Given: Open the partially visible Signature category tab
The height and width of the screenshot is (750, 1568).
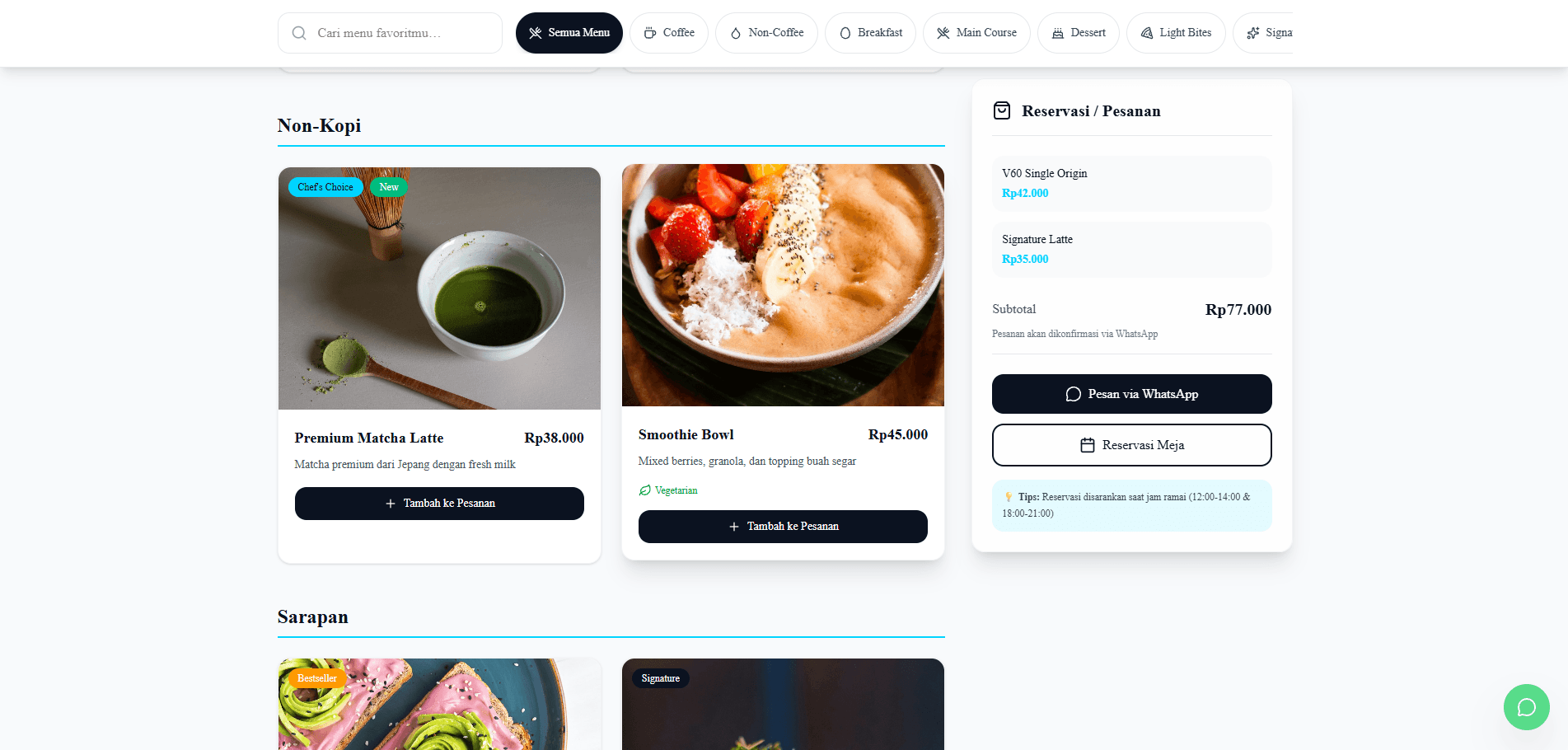Looking at the screenshot, I should coord(1263,33).
